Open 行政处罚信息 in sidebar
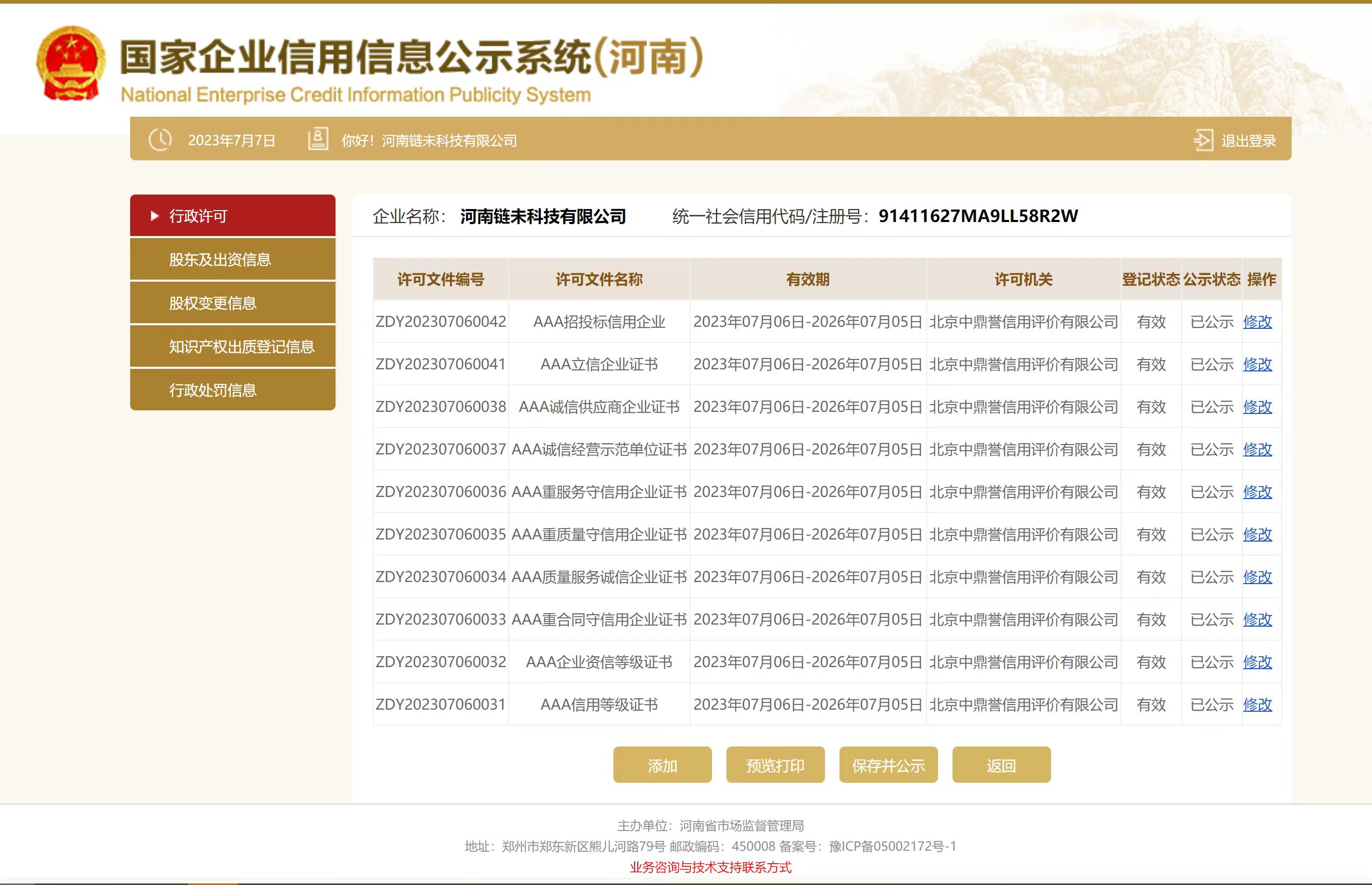This screenshot has height=885, width=1372. point(233,390)
